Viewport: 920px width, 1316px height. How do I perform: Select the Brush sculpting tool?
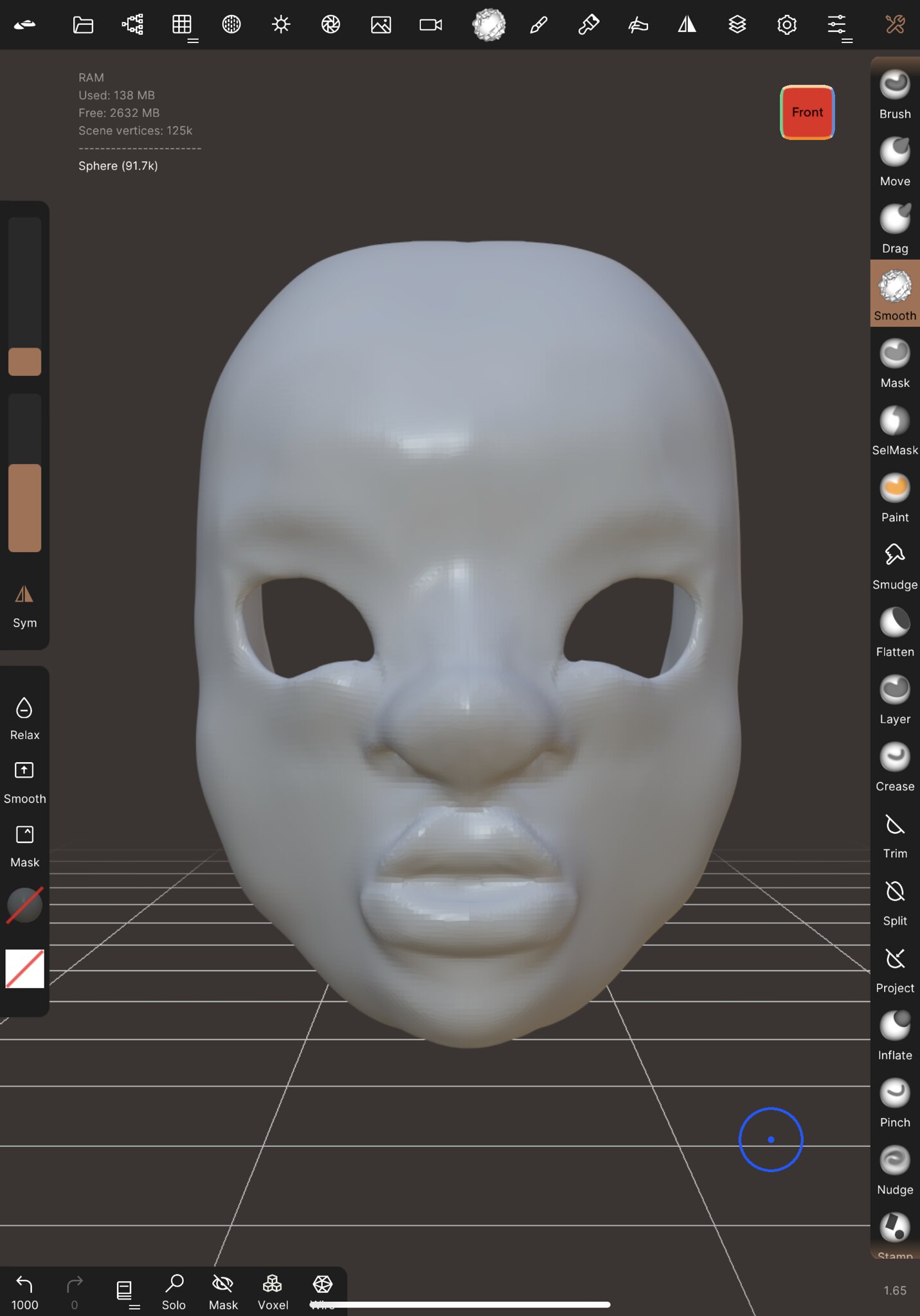point(894,94)
